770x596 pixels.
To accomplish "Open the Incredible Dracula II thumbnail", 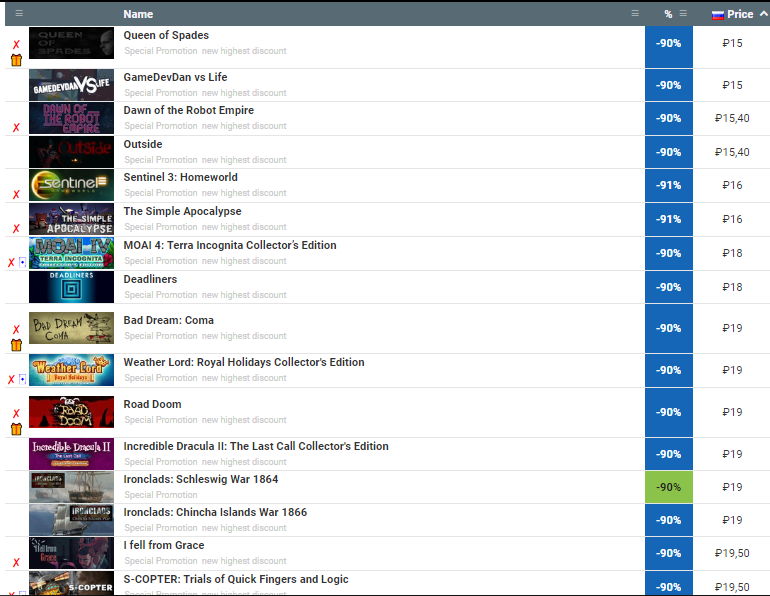I will (x=71, y=454).
